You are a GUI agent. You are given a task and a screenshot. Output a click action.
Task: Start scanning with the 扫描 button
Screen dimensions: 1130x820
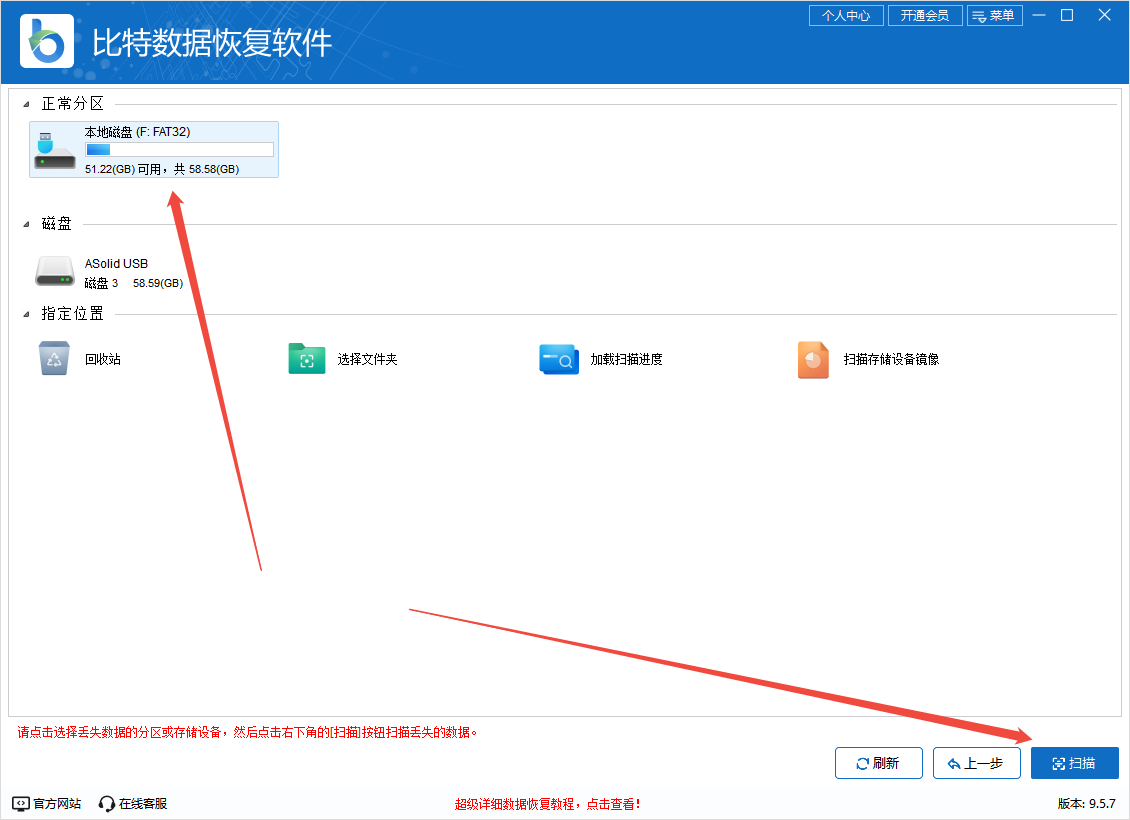[x=1075, y=763]
